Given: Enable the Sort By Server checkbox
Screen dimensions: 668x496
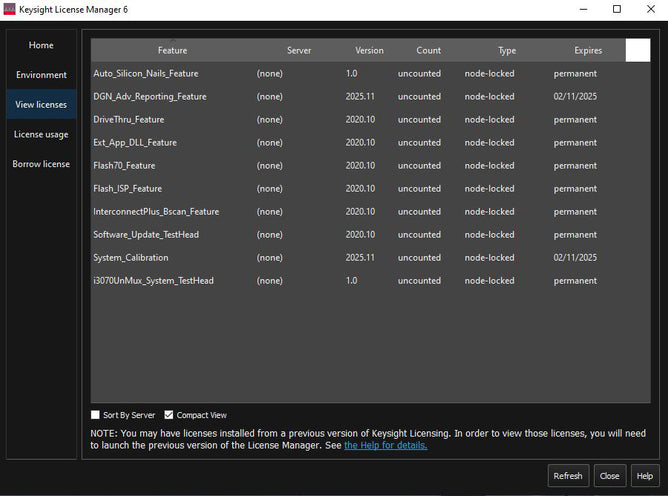Looking at the screenshot, I should point(95,415).
